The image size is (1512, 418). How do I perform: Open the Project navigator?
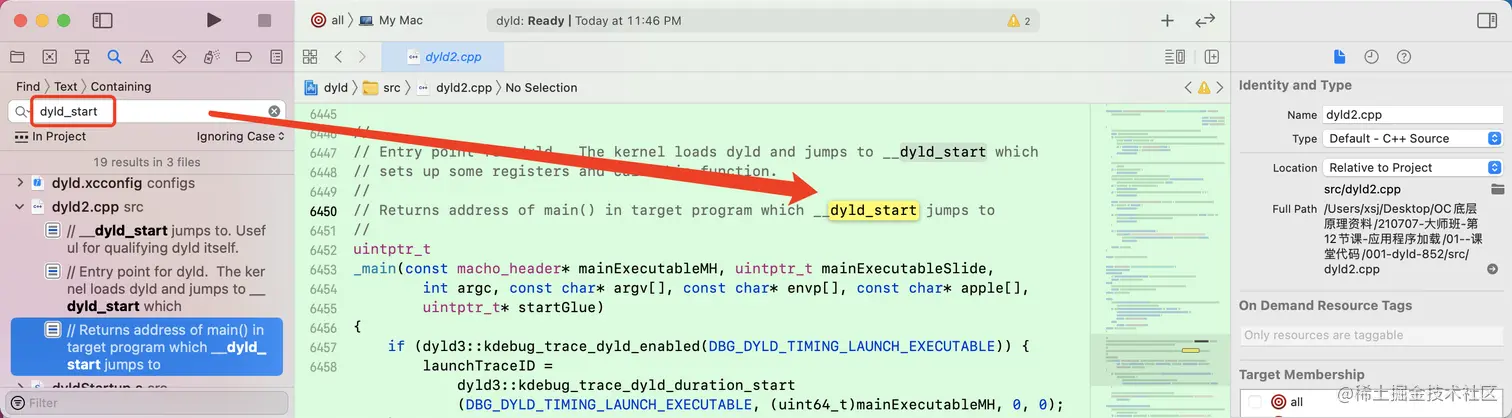[x=17, y=57]
